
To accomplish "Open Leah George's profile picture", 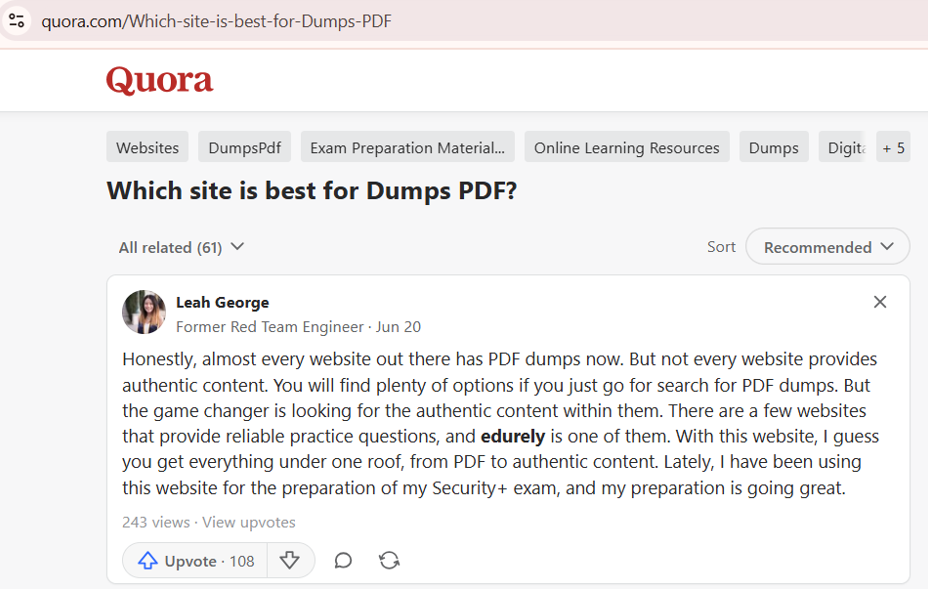I will [x=144, y=313].
